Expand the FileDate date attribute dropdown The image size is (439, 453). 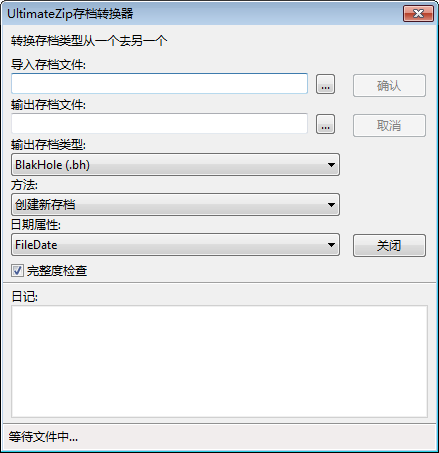(x=175, y=245)
